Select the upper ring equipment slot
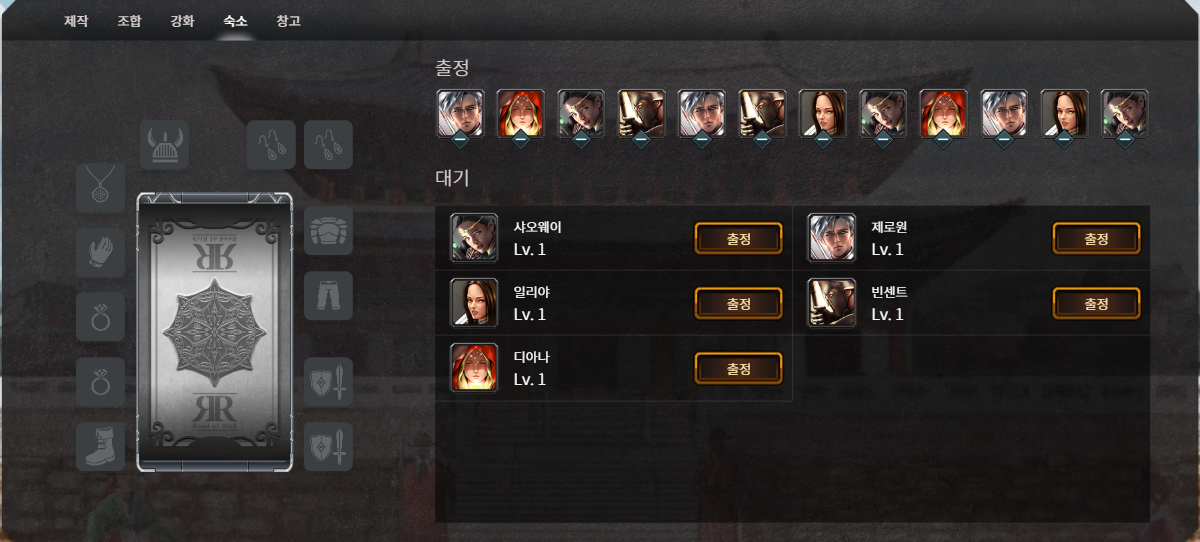 [101, 317]
